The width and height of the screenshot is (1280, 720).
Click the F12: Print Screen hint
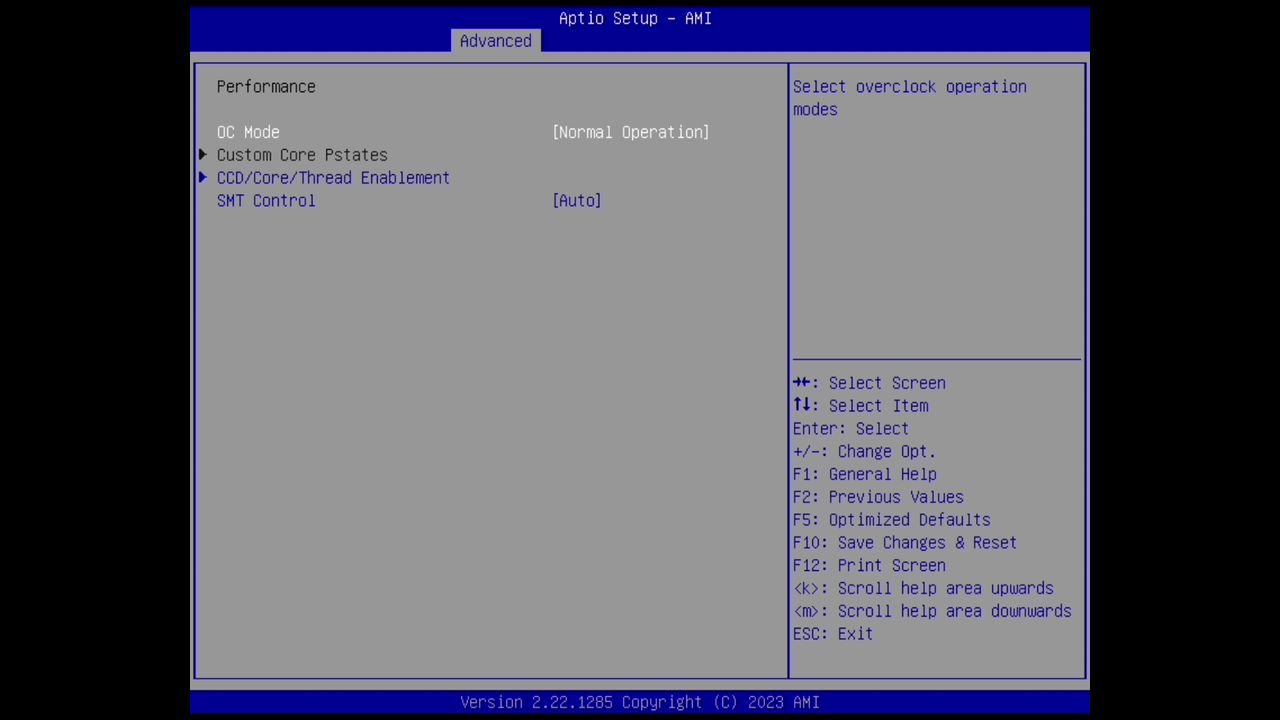coord(869,566)
